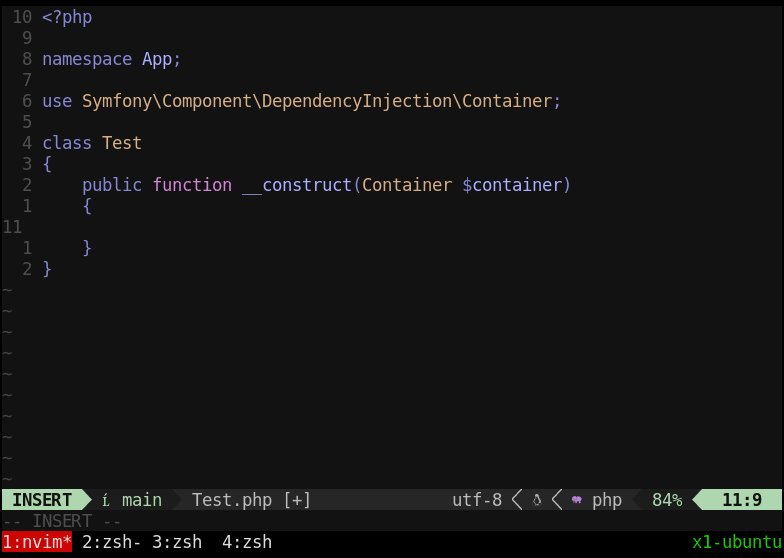The image size is (784, 558).
Task: Click the PHP elephant filetype icon
Action: point(576,500)
